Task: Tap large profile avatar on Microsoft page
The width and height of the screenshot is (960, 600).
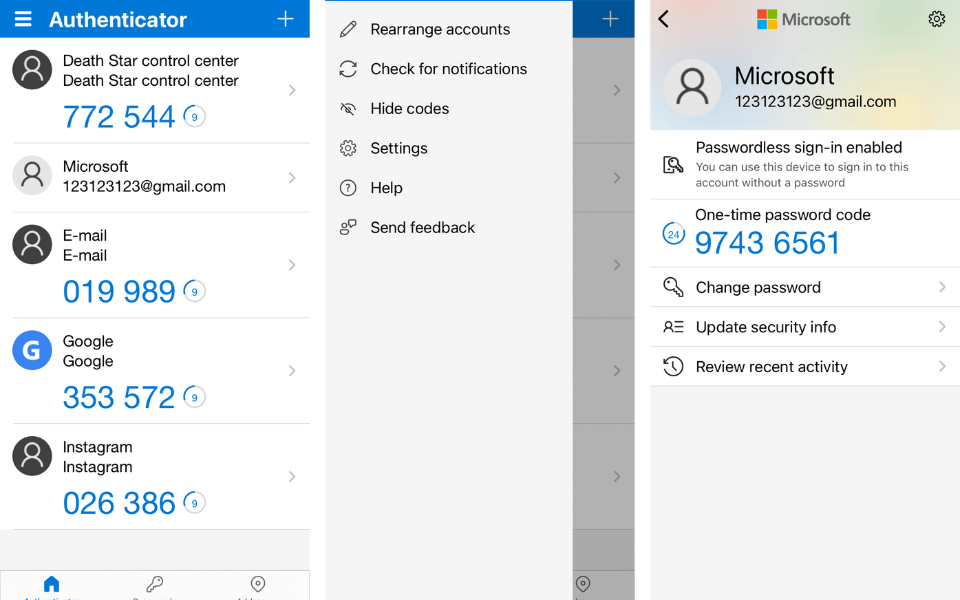Action: (x=692, y=88)
